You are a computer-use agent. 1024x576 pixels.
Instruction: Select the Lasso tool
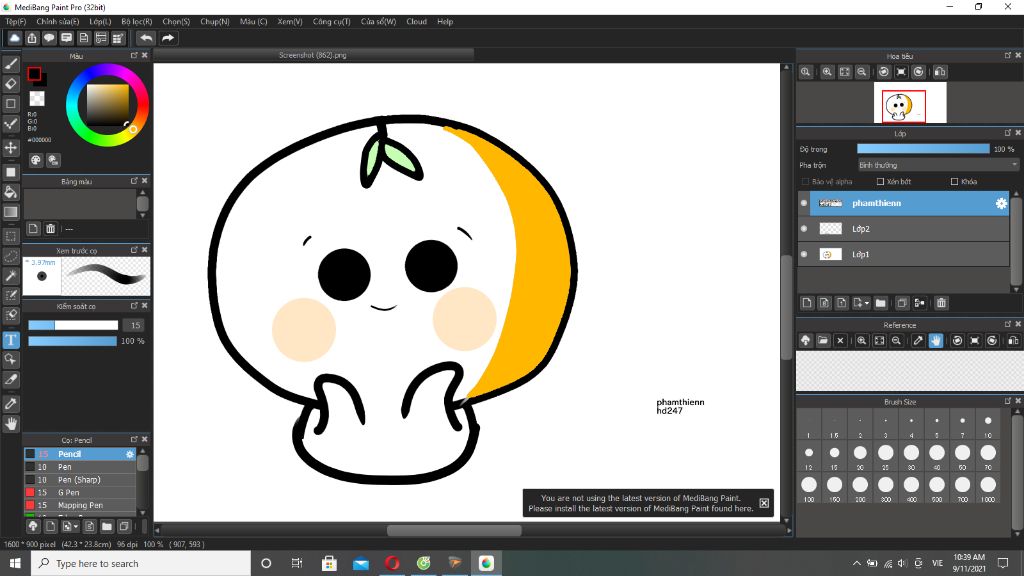pos(11,256)
